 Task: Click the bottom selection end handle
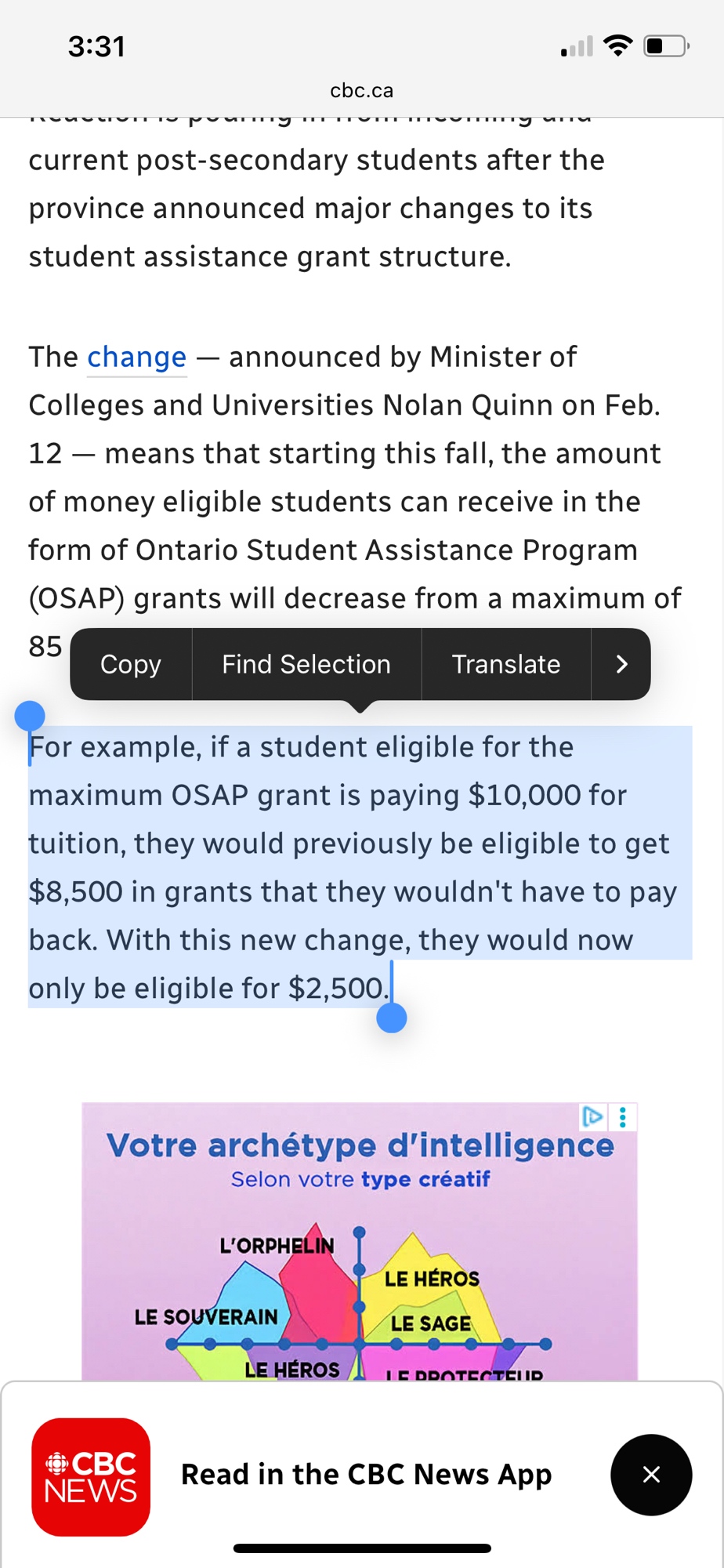[392, 1018]
